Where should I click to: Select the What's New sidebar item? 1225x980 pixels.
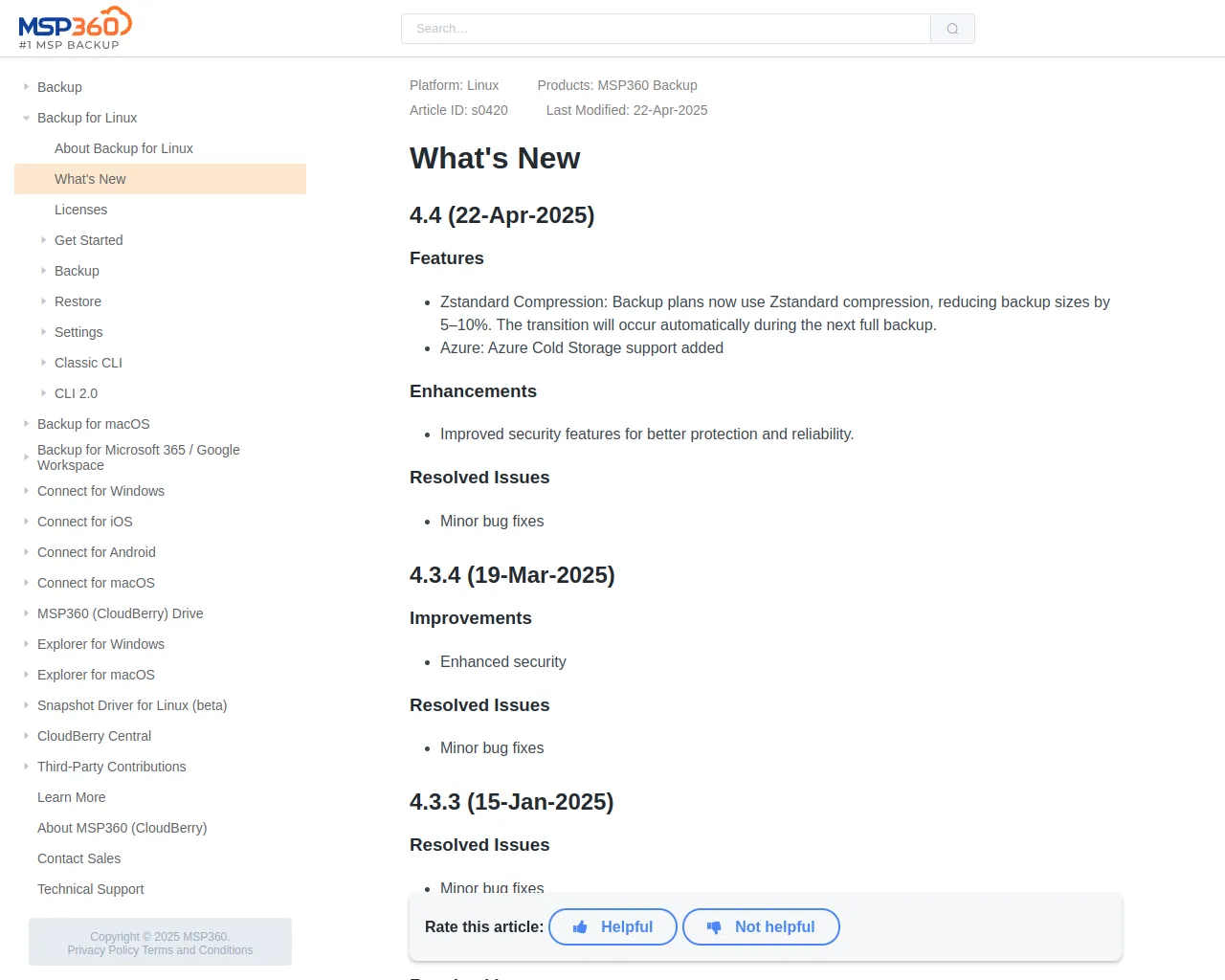(x=160, y=179)
